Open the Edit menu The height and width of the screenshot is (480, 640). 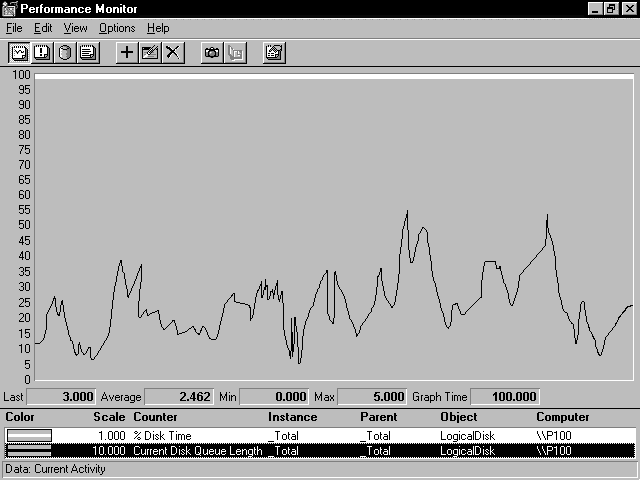[x=43, y=28]
